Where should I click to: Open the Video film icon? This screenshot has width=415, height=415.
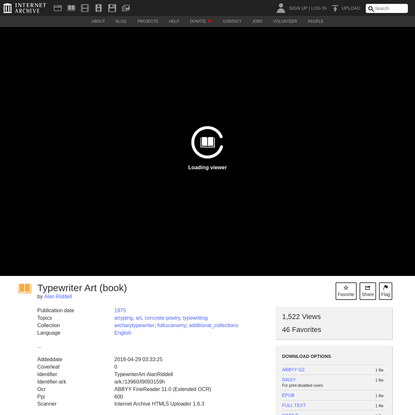(85, 8)
